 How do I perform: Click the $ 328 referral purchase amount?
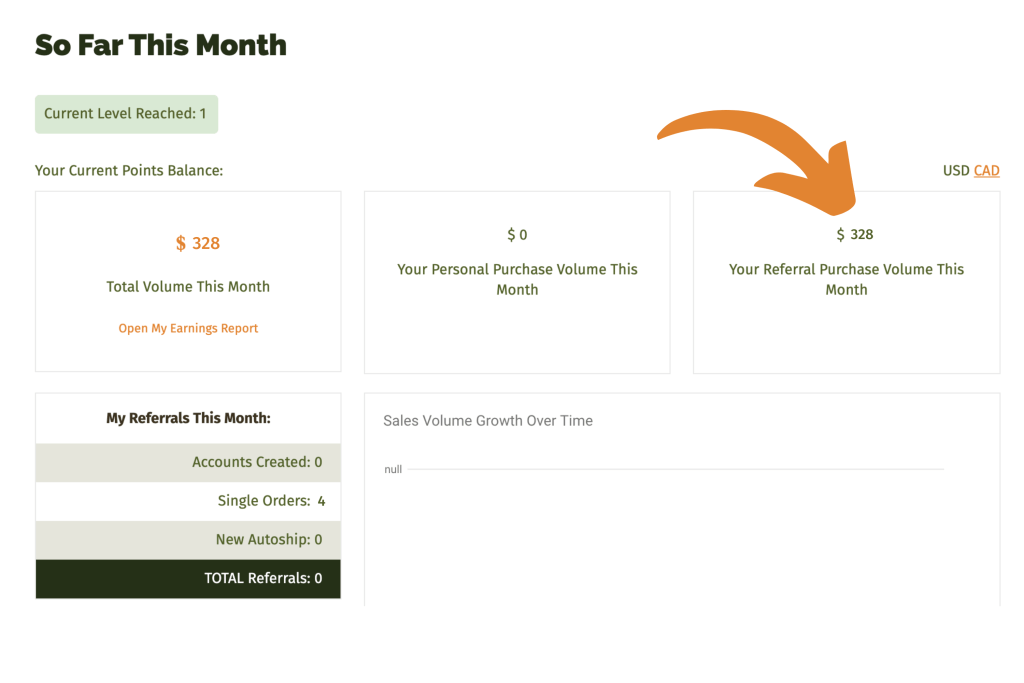pyautogui.click(x=855, y=234)
